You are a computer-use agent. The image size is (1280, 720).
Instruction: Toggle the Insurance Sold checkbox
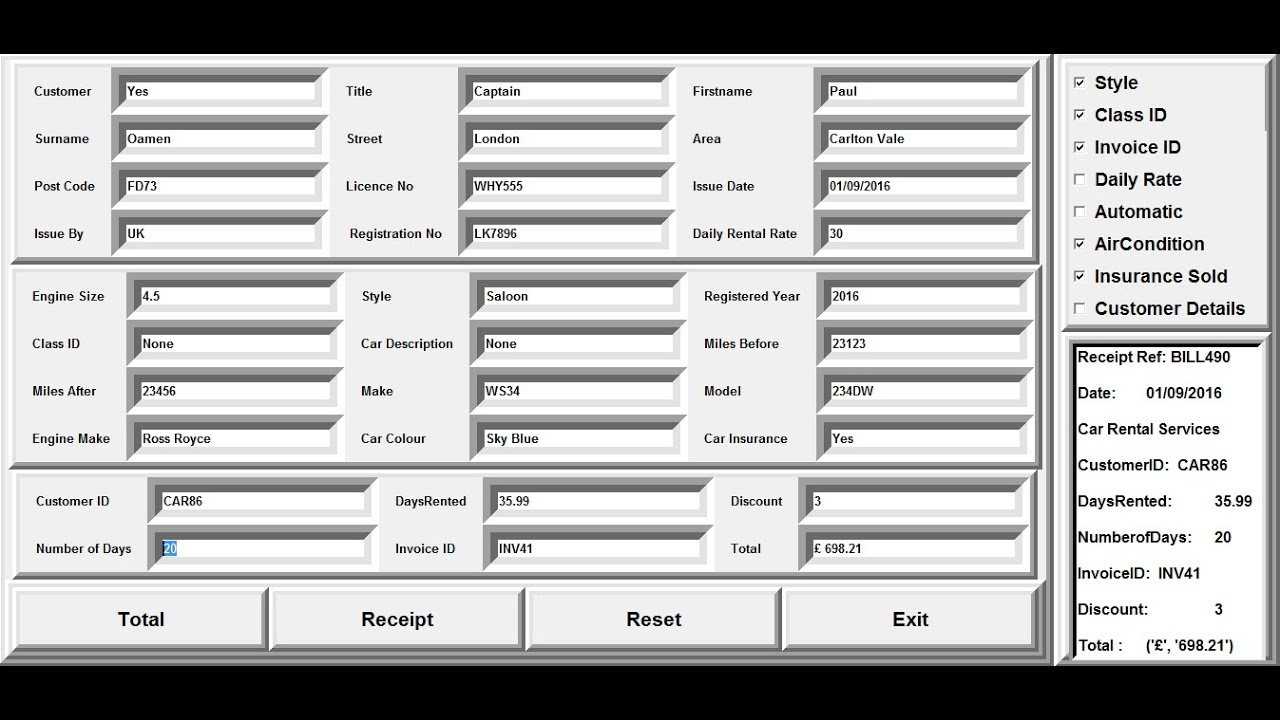(x=1079, y=276)
